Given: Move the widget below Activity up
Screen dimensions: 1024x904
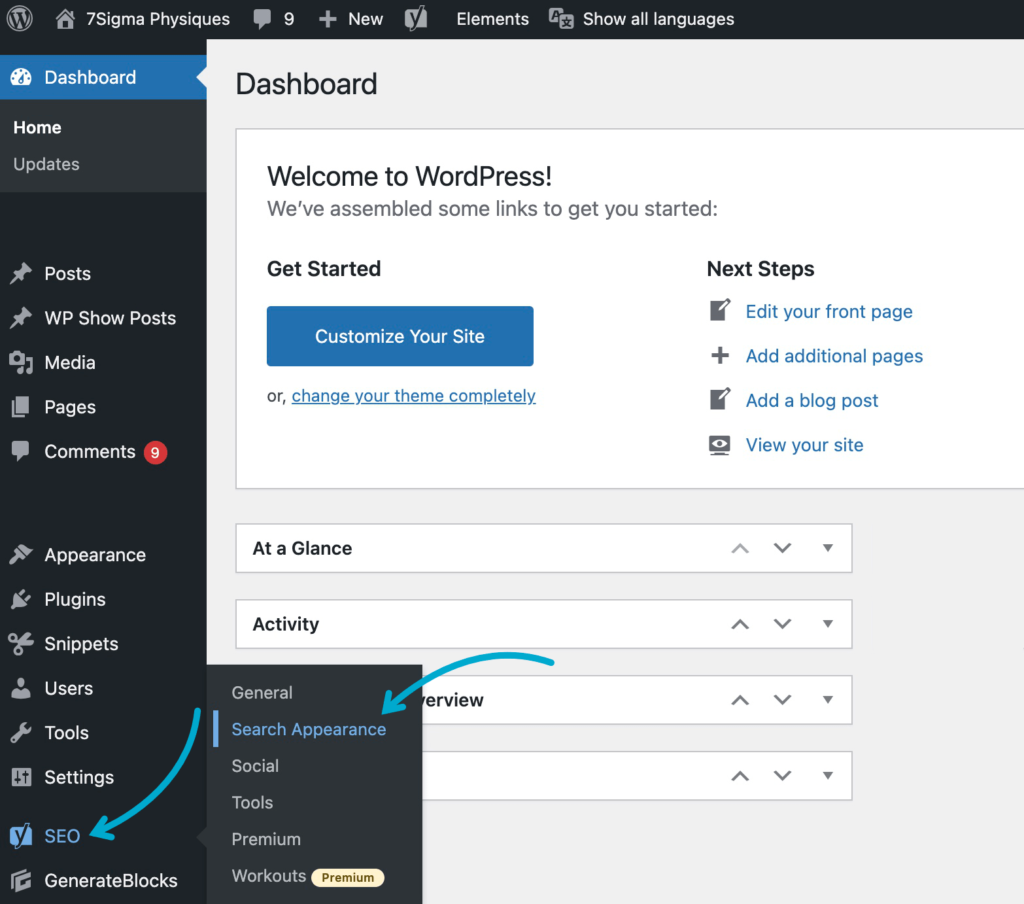Looking at the screenshot, I should (x=740, y=700).
